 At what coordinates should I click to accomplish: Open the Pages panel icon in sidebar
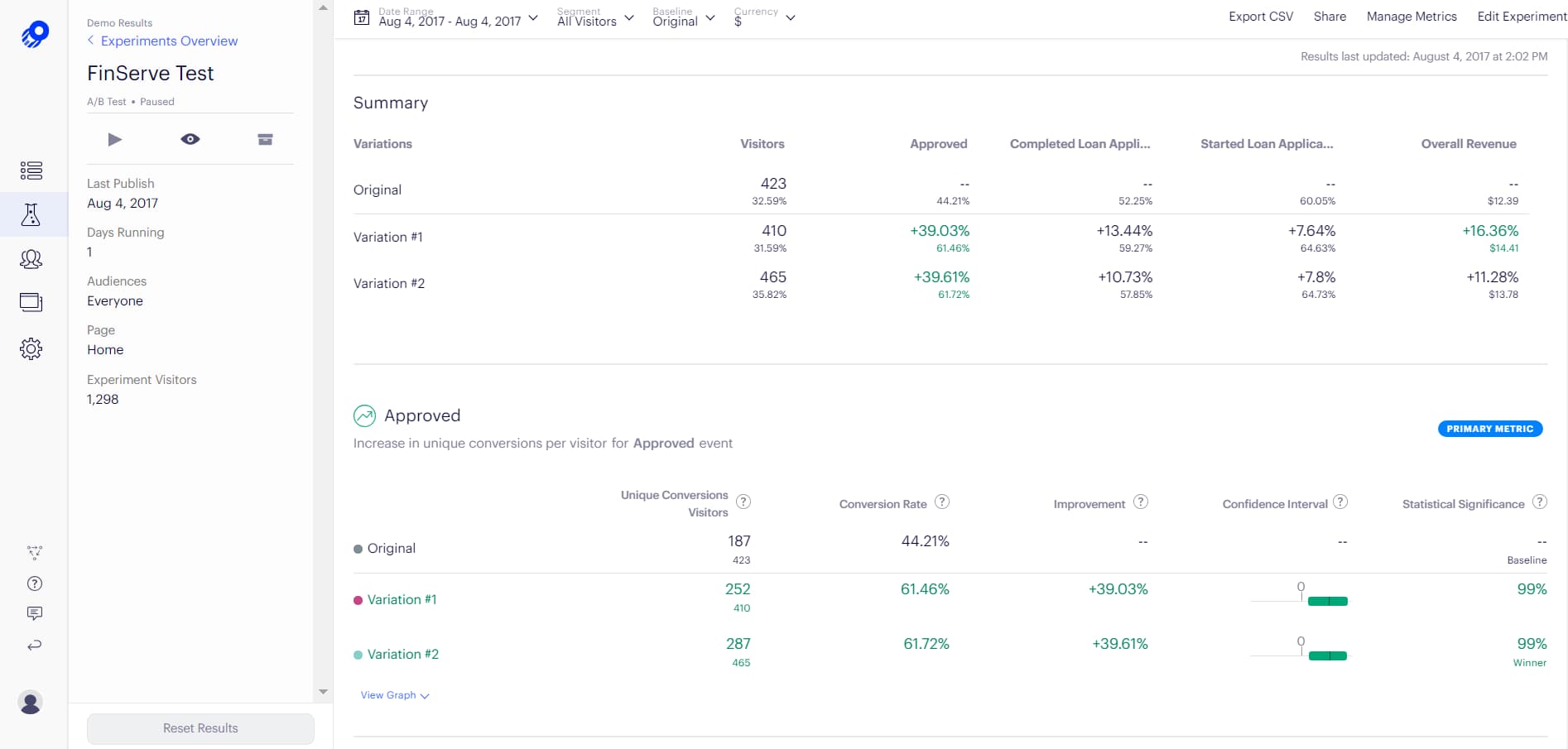tap(31, 302)
